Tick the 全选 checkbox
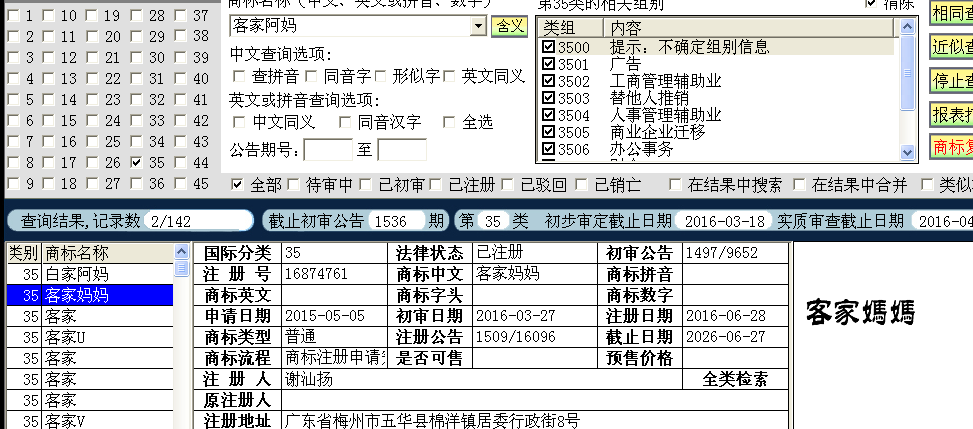This screenshot has width=973, height=429. tap(449, 122)
